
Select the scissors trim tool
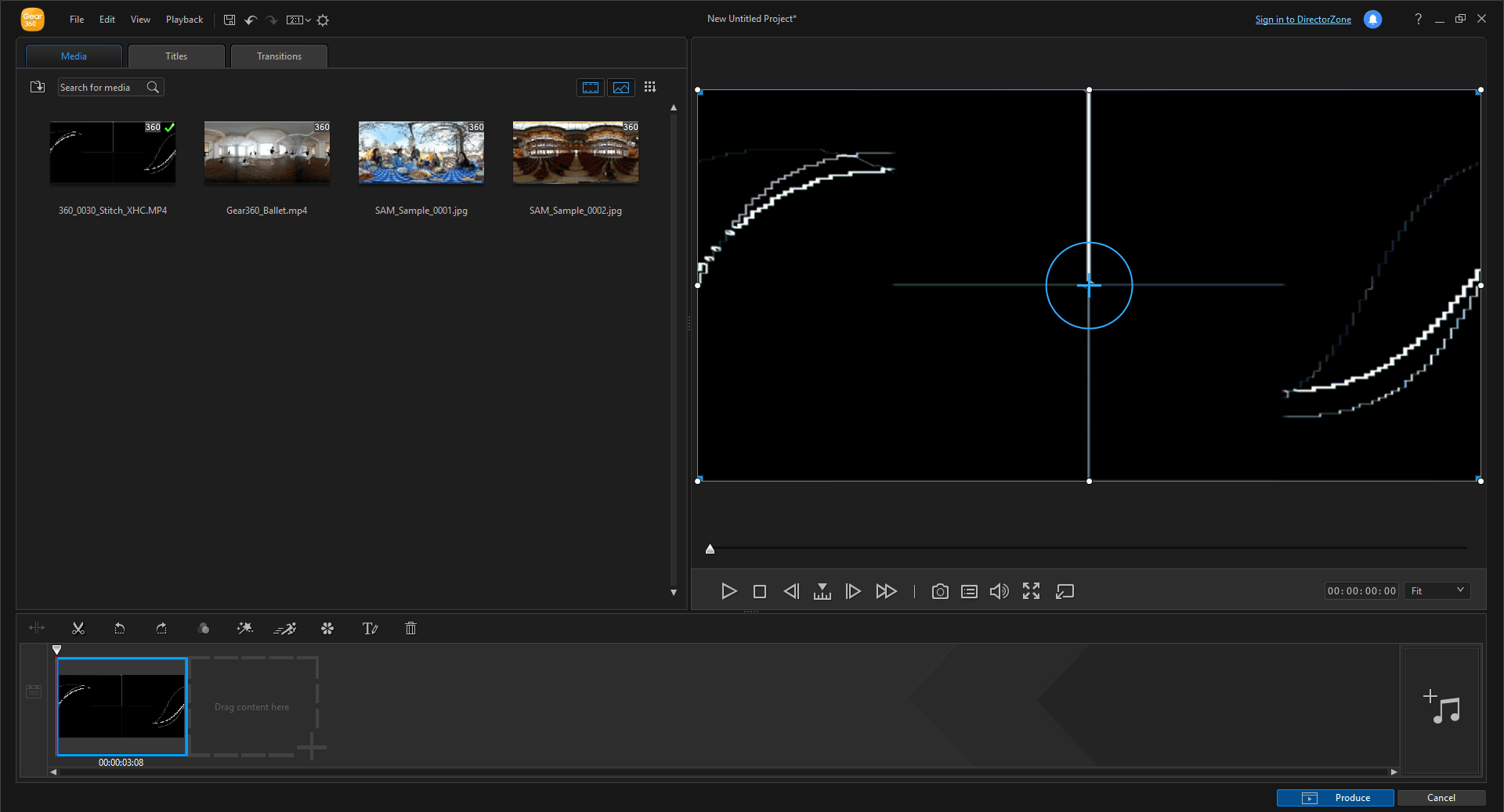[x=78, y=628]
